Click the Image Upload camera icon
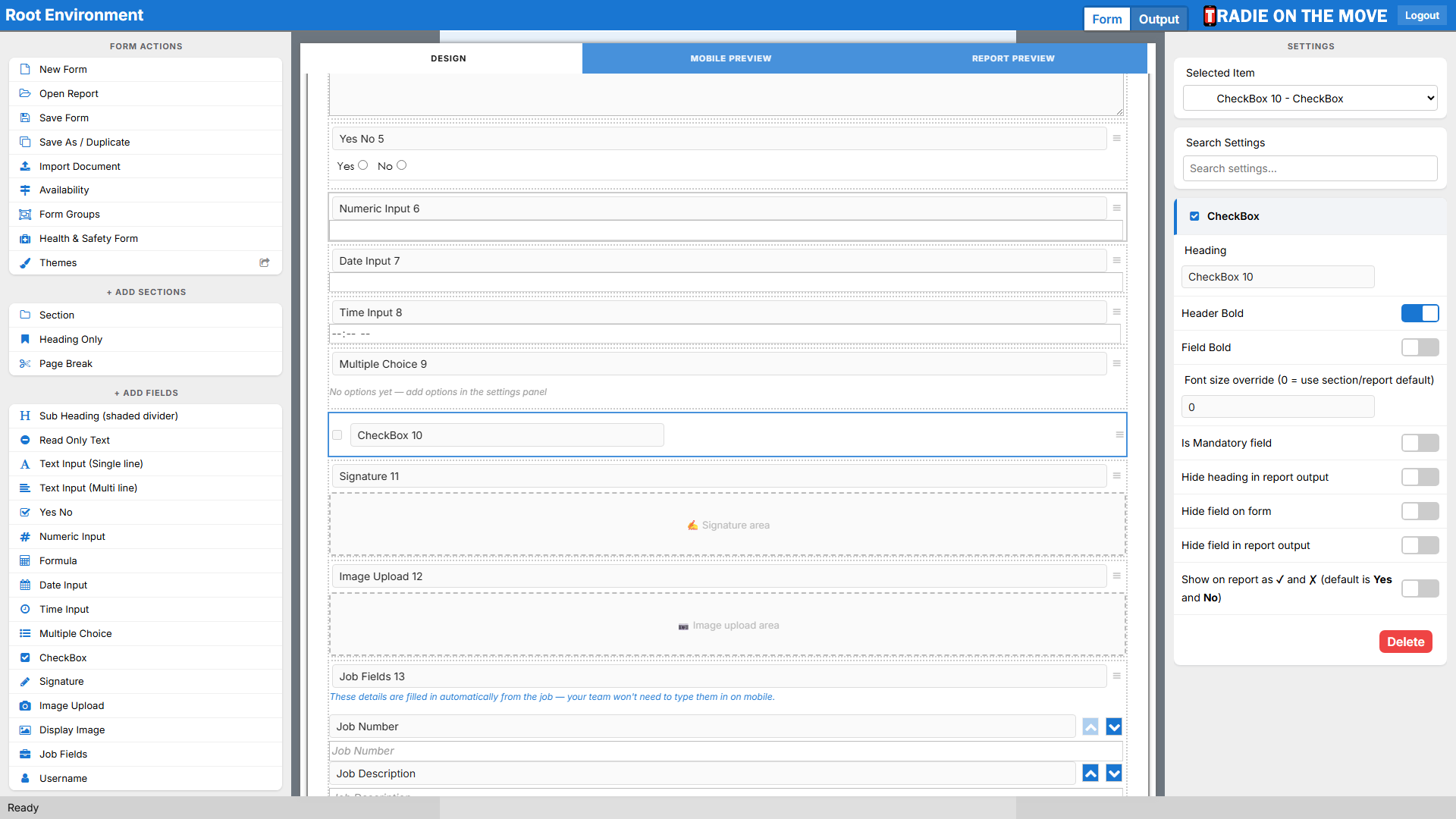Viewport: 1456px width, 819px height. coord(25,705)
